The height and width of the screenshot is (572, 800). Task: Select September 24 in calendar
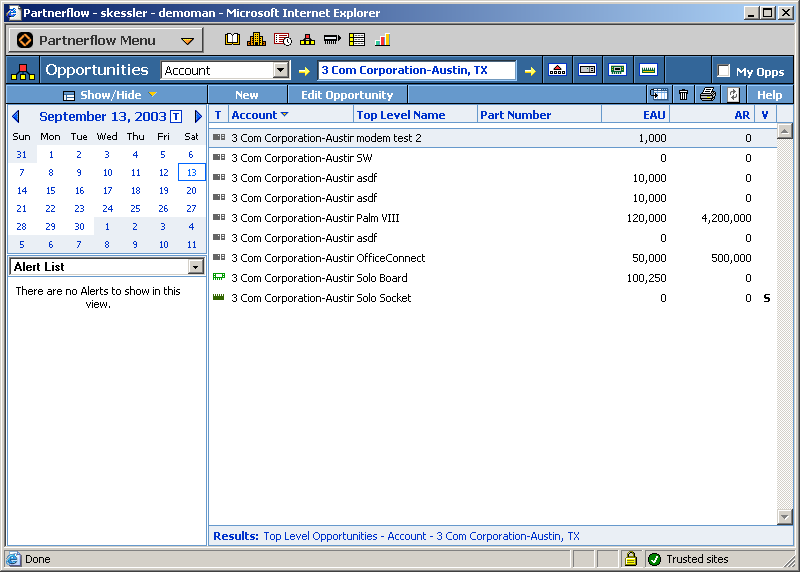pyautogui.click(x=108, y=208)
